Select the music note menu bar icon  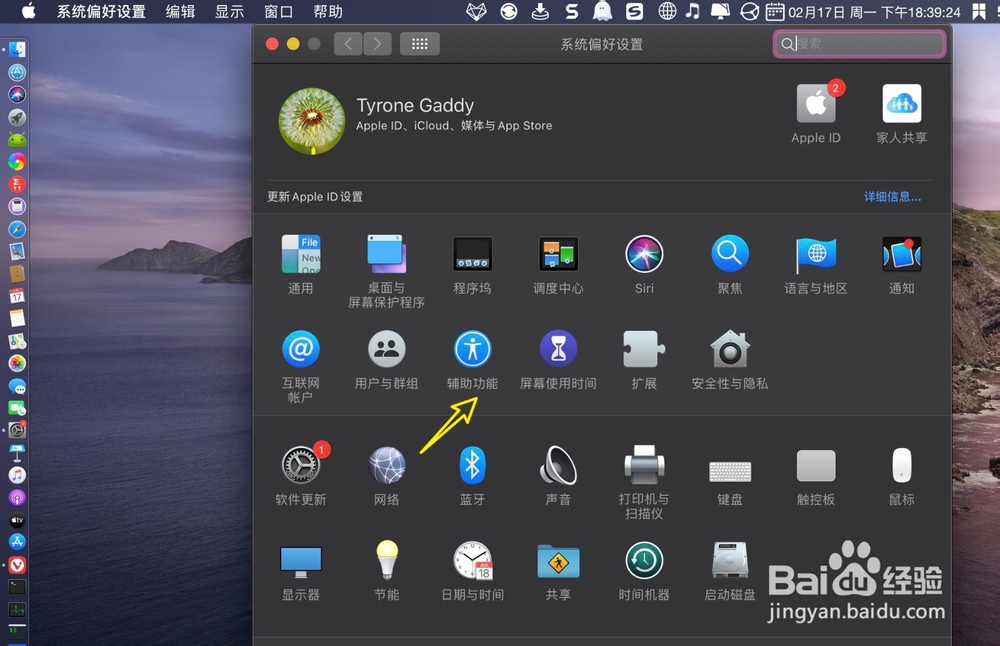point(694,12)
